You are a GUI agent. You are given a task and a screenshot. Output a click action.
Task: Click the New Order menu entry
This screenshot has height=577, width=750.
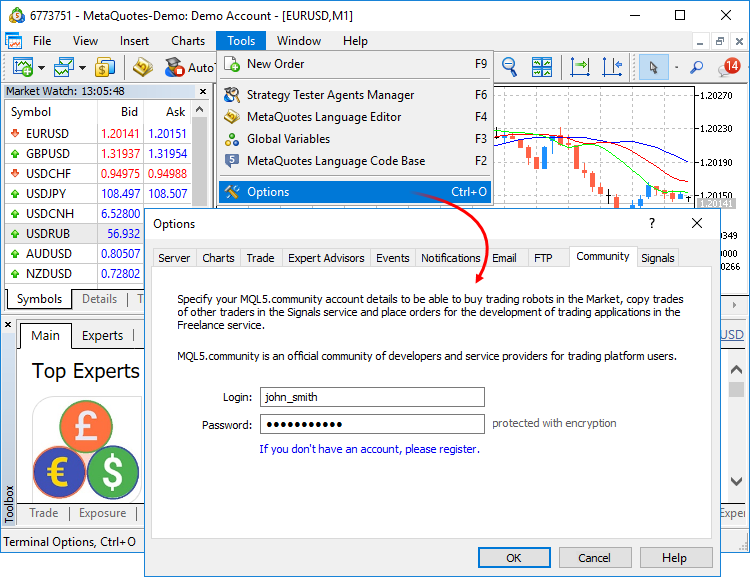pyautogui.click(x=275, y=64)
